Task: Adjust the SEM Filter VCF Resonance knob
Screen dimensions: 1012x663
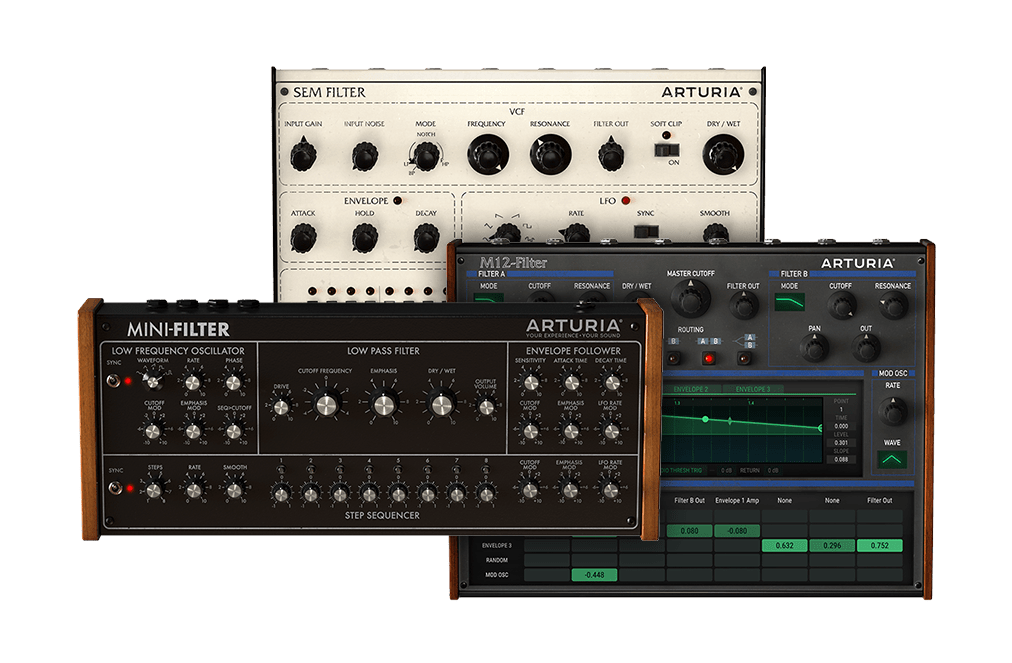Action: 550,155
